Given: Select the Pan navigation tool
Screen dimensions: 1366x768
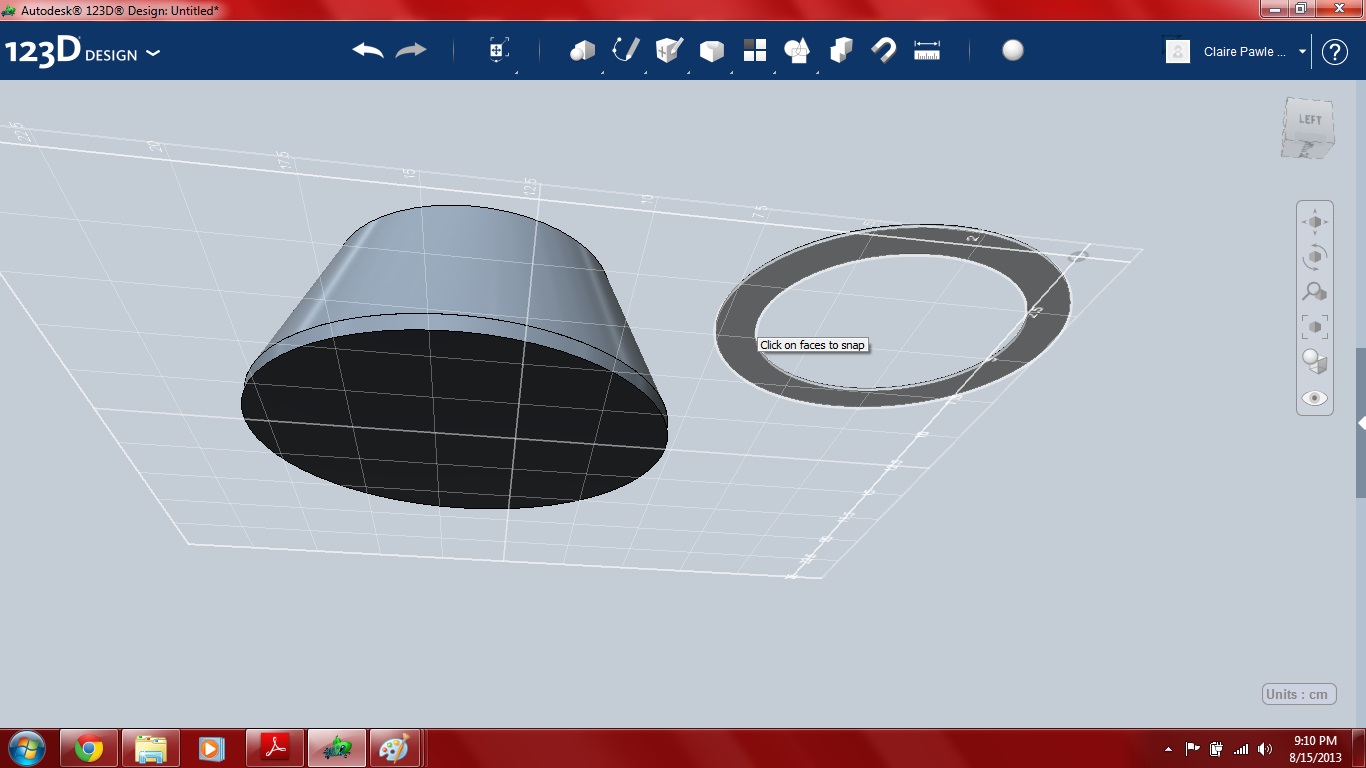Looking at the screenshot, I should (x=1315, y=222).
